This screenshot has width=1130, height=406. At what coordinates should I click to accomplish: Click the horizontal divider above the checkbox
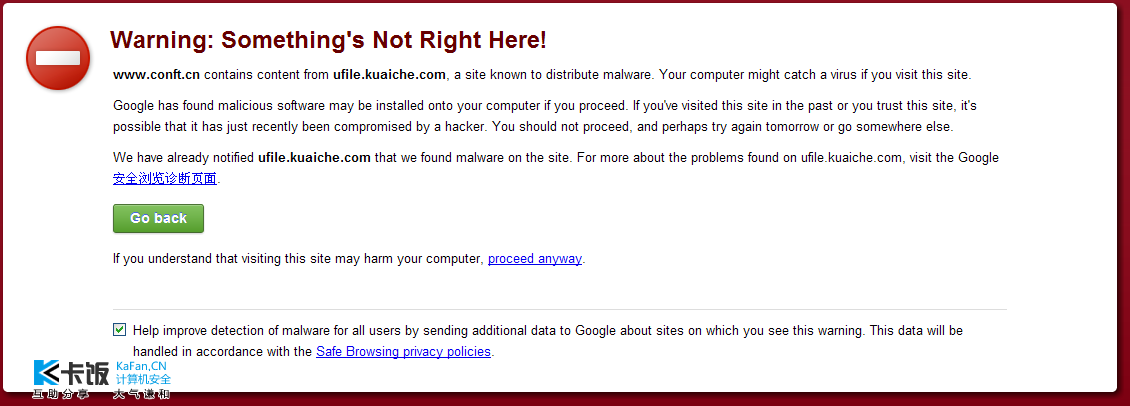tap(560, 309)
